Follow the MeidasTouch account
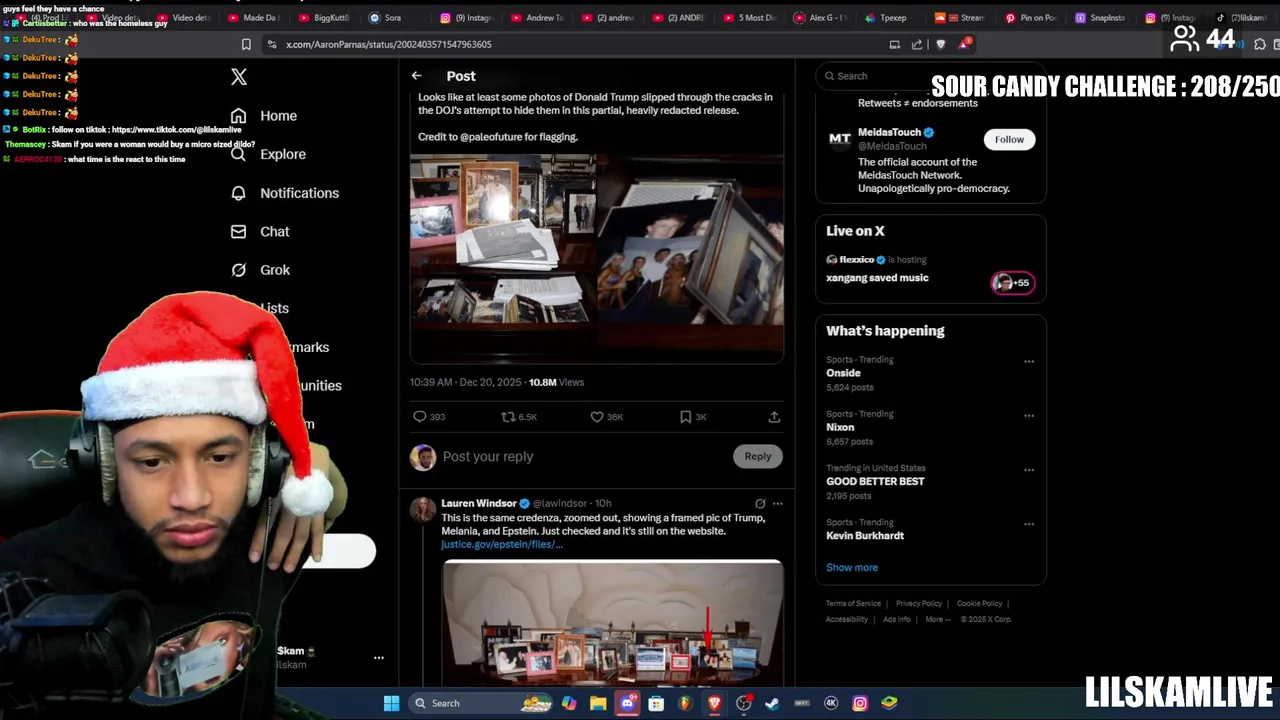1280x720 pixels. 1009,140
